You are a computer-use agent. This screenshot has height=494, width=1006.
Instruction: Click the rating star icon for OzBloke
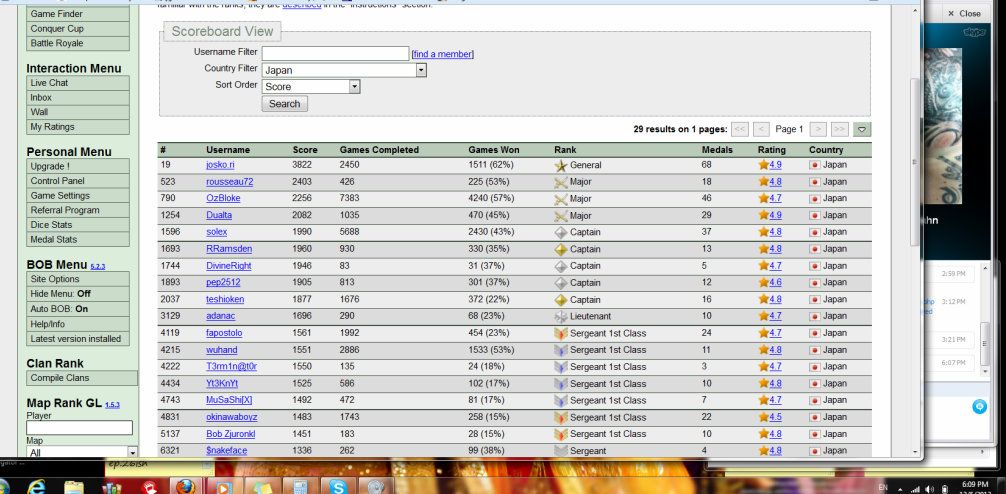(763, 198)
